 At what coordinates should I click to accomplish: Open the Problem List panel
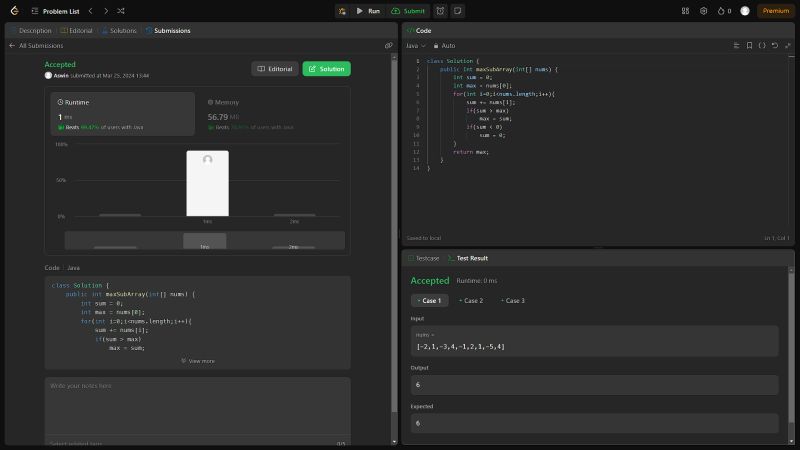click(x=55, y=11)
